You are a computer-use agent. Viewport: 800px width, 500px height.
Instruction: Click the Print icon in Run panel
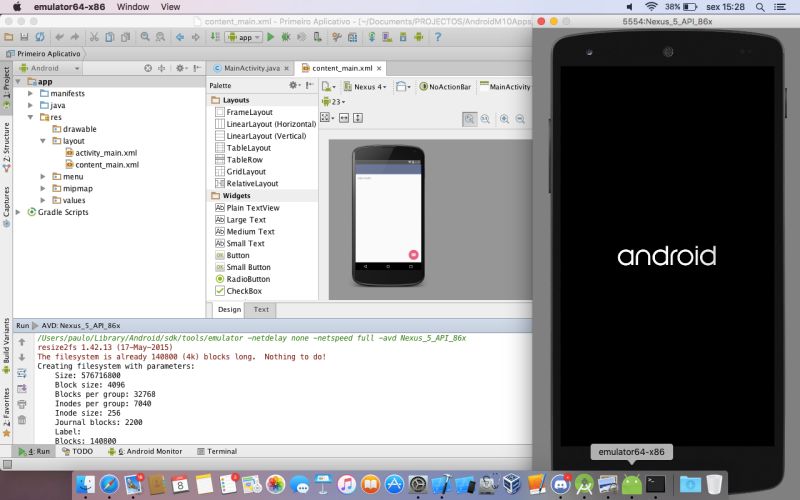pos(21,404)
